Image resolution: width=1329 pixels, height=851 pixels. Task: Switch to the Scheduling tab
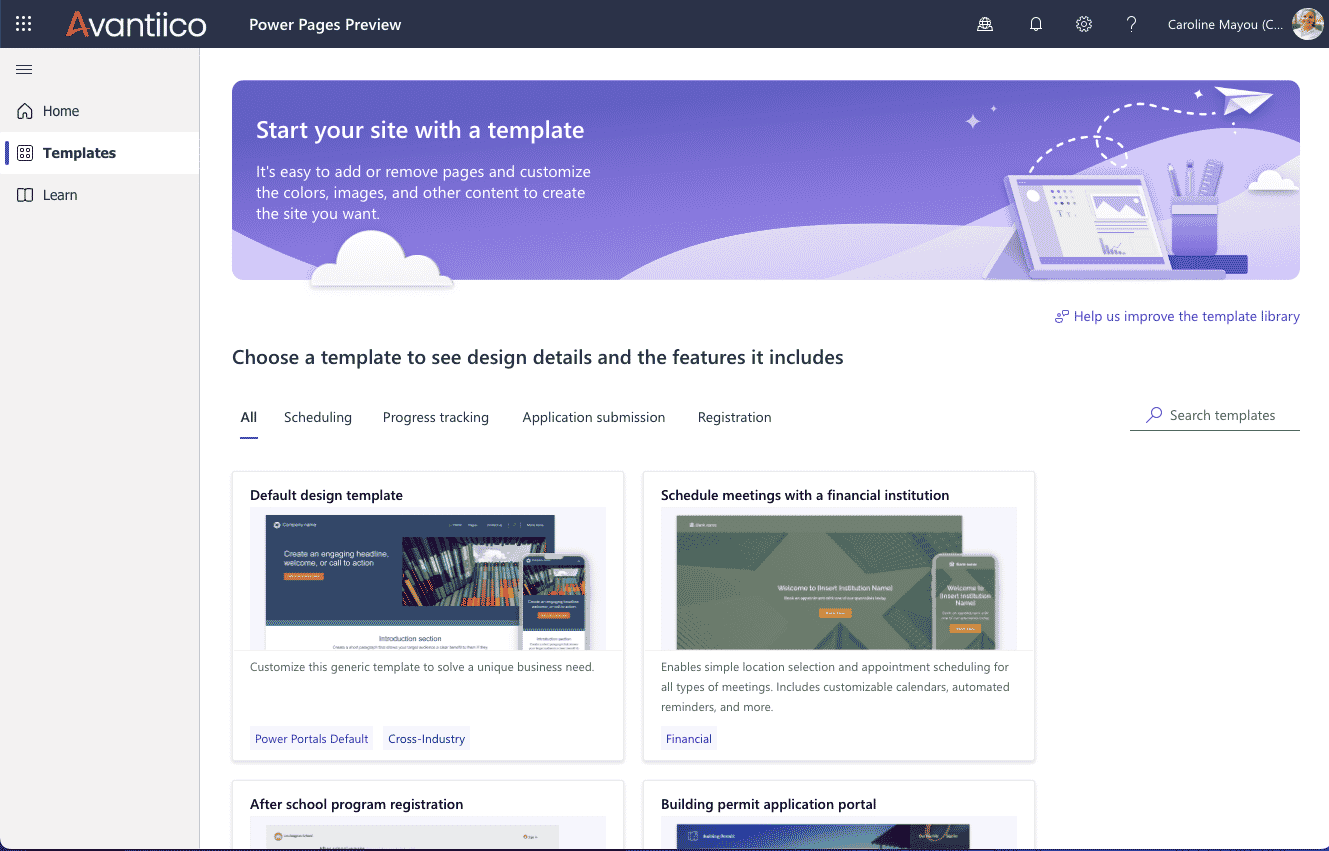(x=318, y=417)
